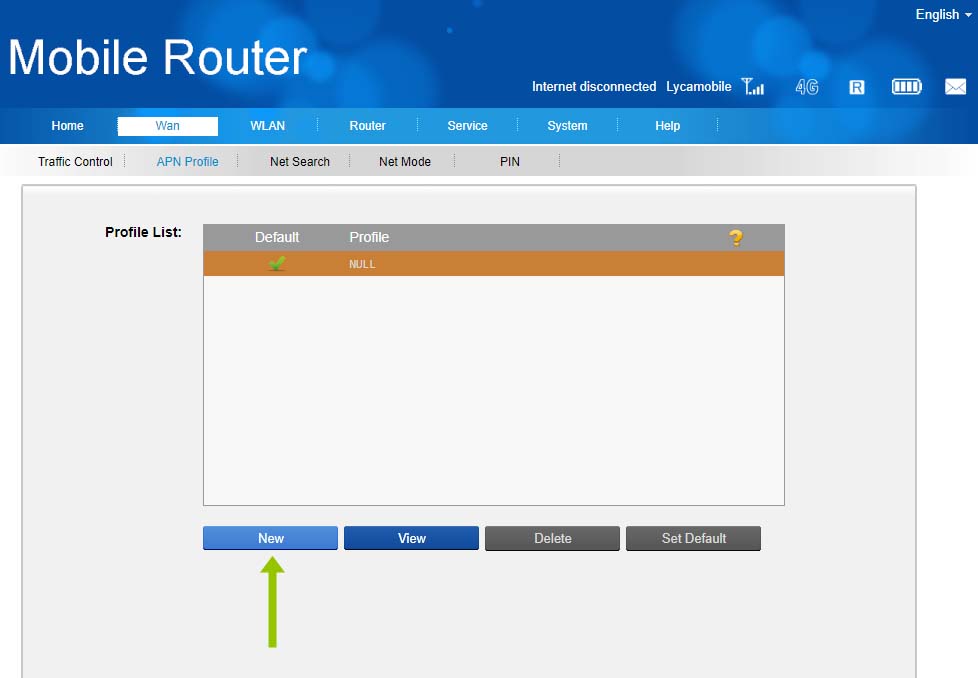This screenshot has width=978, height=678.
Task: Switch to the WLAN tab
Action: pos(267,126)
